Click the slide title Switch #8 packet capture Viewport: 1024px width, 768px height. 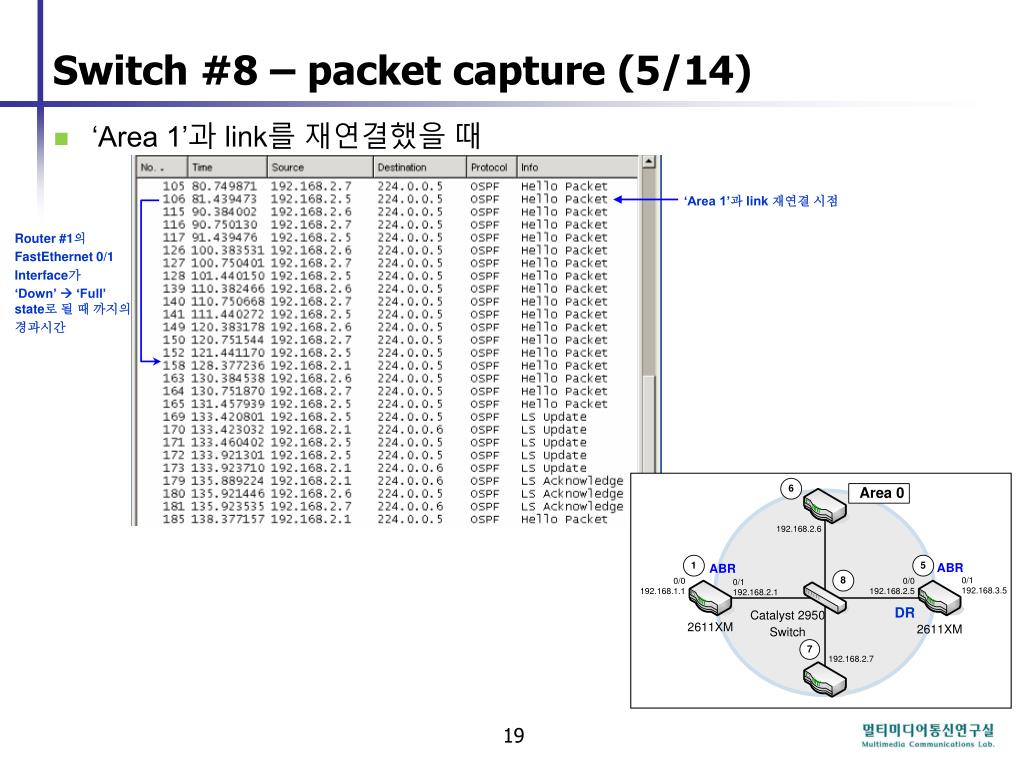click(402, 71)
